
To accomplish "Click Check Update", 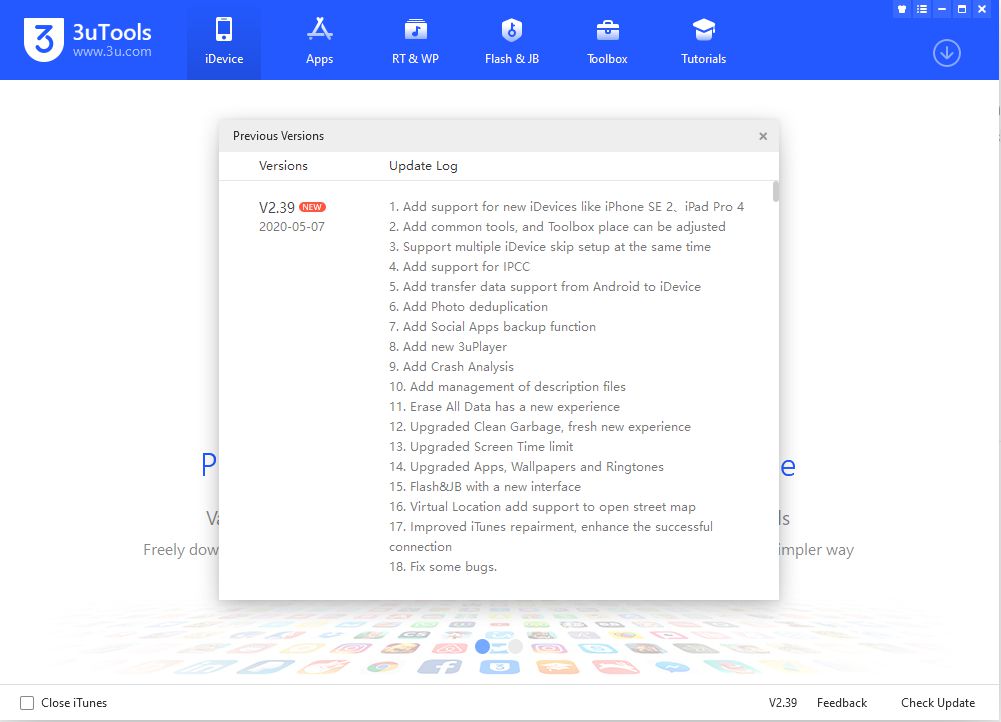I will coord(938,703).
